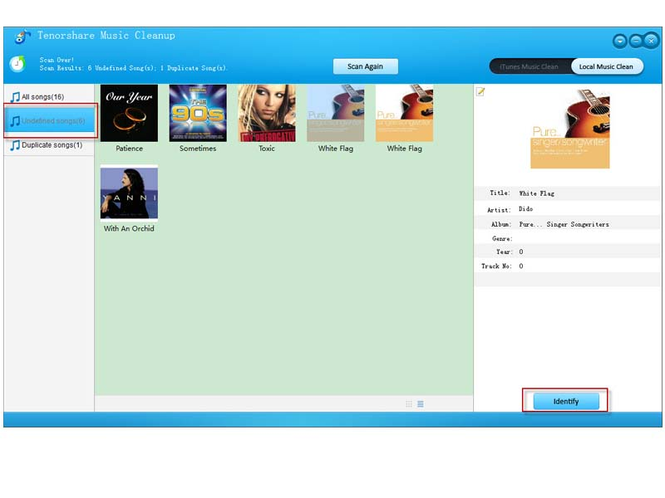Click the Artist field value Dido
Screen dimensions: 665x498
coord(525,209)
